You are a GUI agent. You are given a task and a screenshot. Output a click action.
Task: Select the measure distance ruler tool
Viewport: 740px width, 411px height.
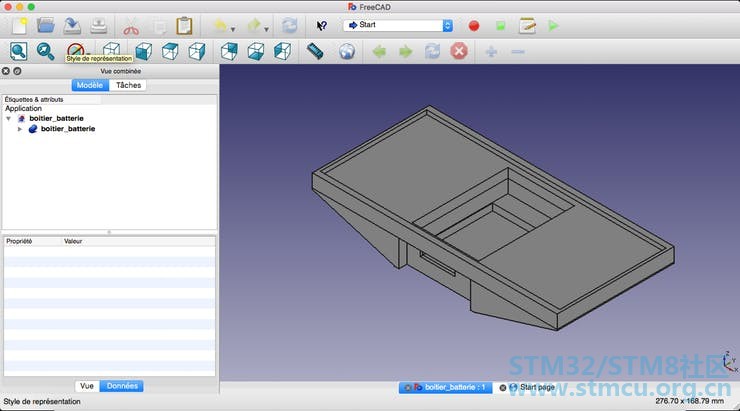click(315, 51)
